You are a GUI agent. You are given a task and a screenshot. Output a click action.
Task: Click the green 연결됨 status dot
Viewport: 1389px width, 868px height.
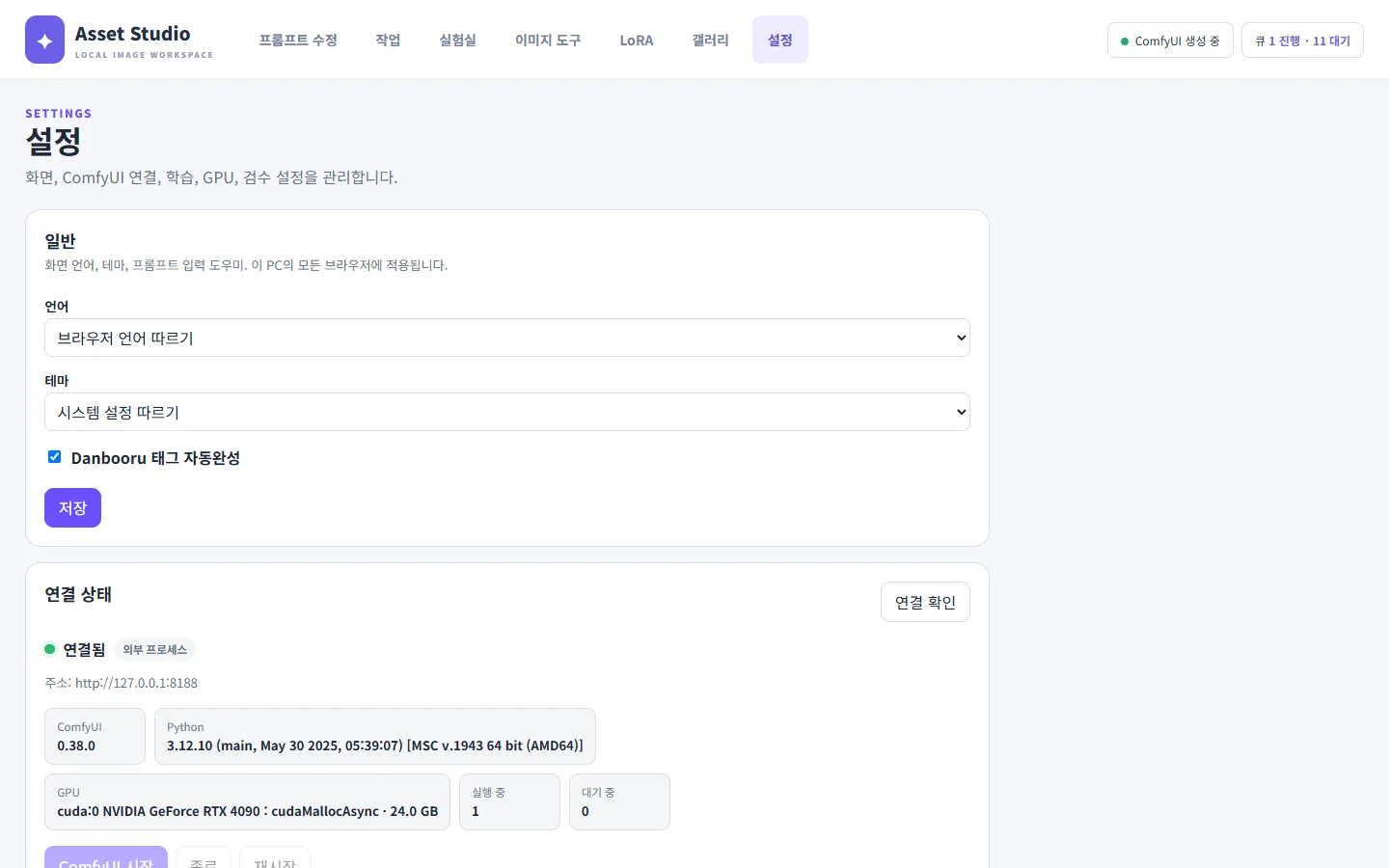[x=50, y=649]
